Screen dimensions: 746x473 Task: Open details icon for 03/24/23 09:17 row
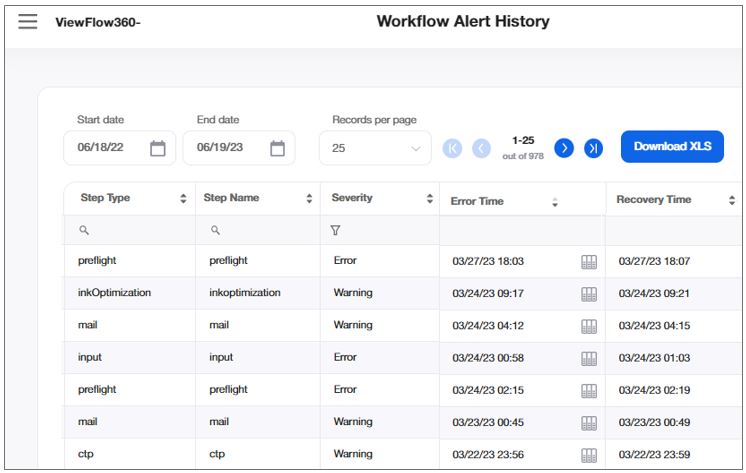click(589, 294)
